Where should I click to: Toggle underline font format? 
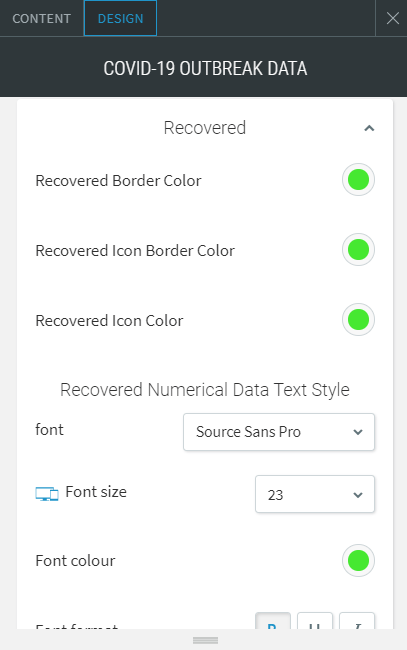315,621
